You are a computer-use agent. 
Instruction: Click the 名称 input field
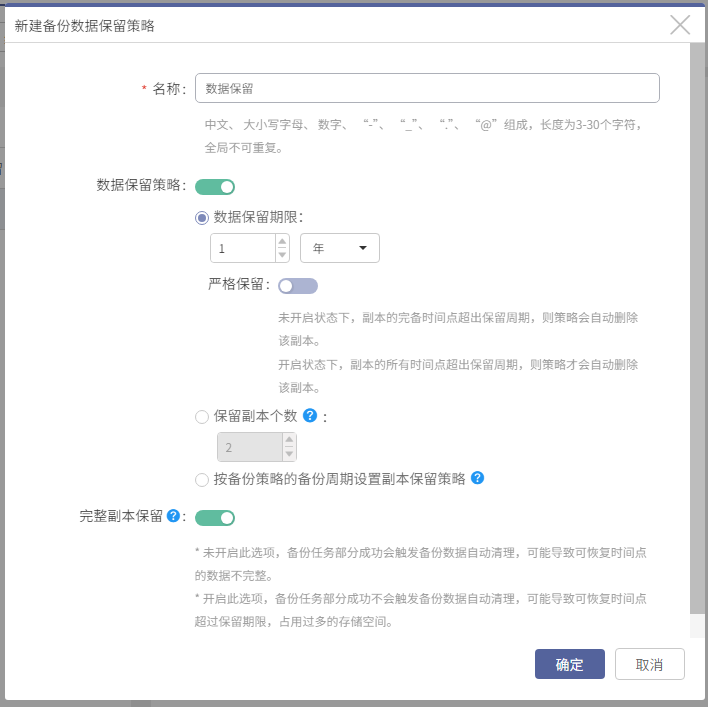(427, 88)
